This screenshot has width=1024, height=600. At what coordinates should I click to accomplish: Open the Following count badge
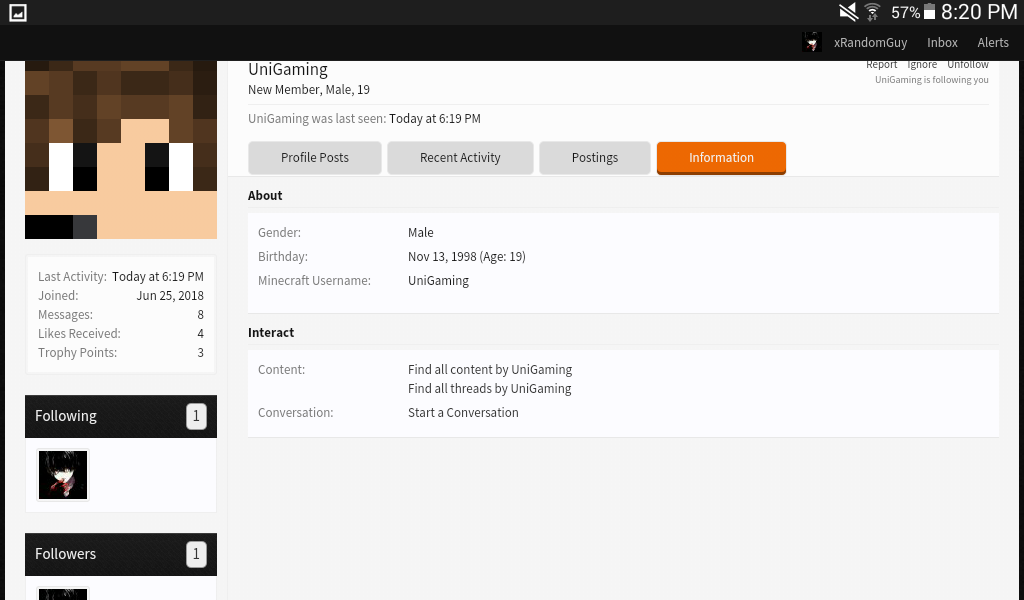196,417
